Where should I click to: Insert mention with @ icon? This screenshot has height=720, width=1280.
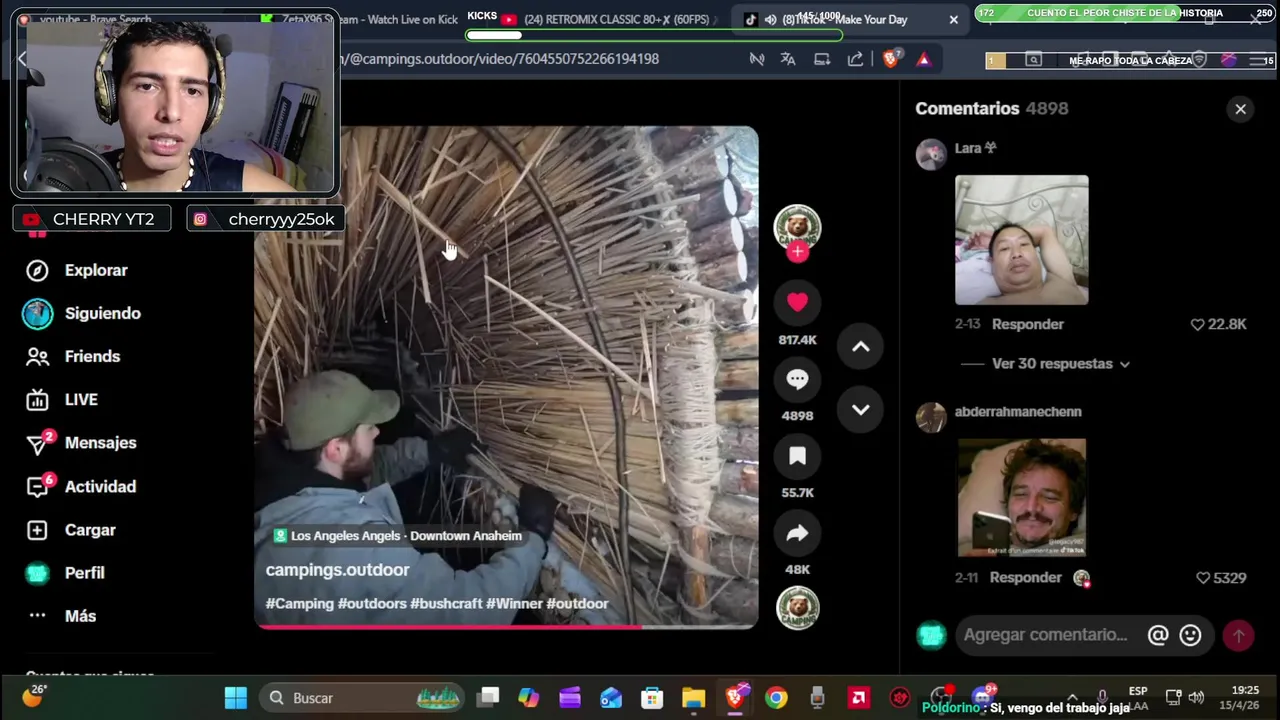[x=1158, y=635]
